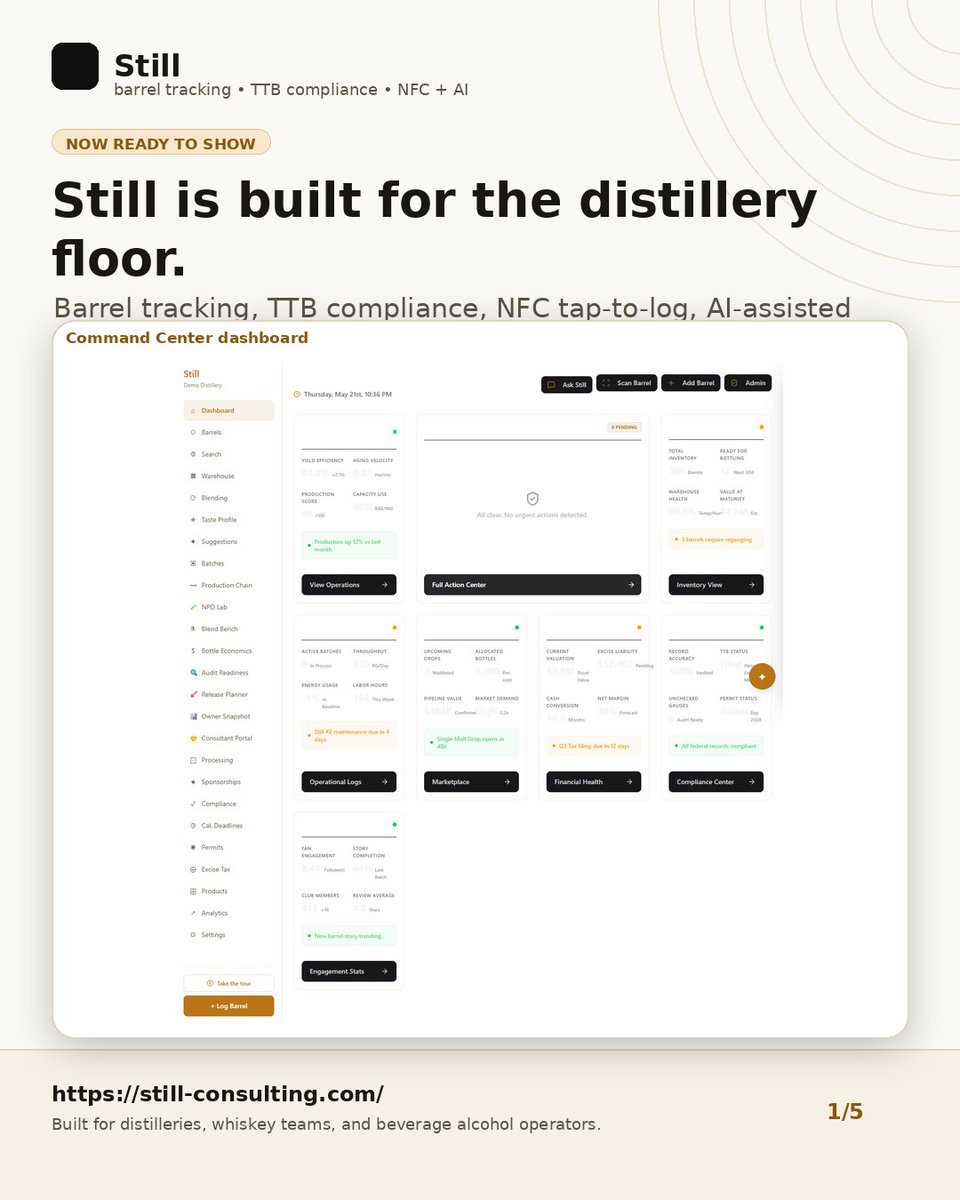Select the Dashboard sidebar item
Image resolution: width=960 pixels, height=1200 pixels.
tap(229, 411)
